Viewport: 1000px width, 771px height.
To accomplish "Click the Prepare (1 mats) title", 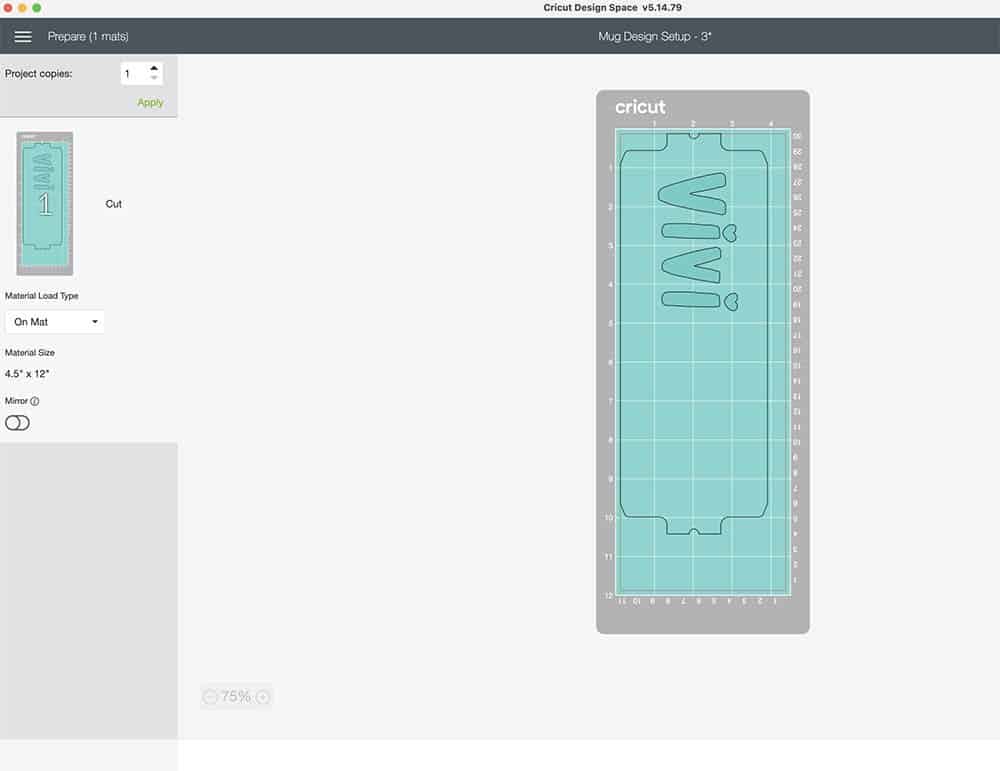I will 88,36.
